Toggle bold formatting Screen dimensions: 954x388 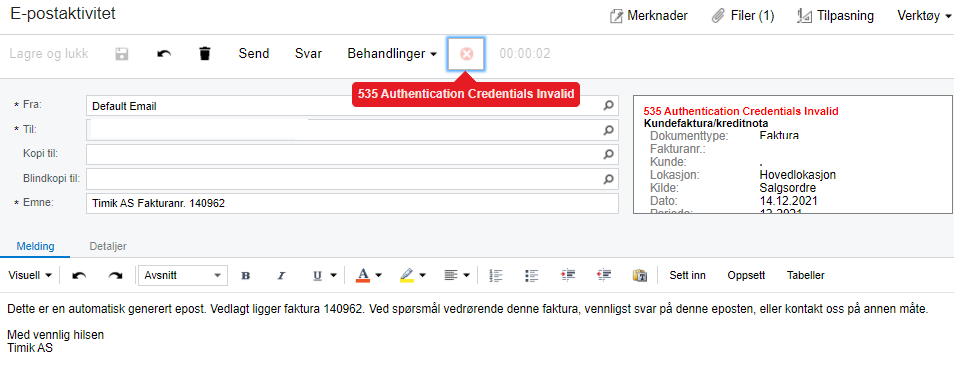(x=246, y=275)
